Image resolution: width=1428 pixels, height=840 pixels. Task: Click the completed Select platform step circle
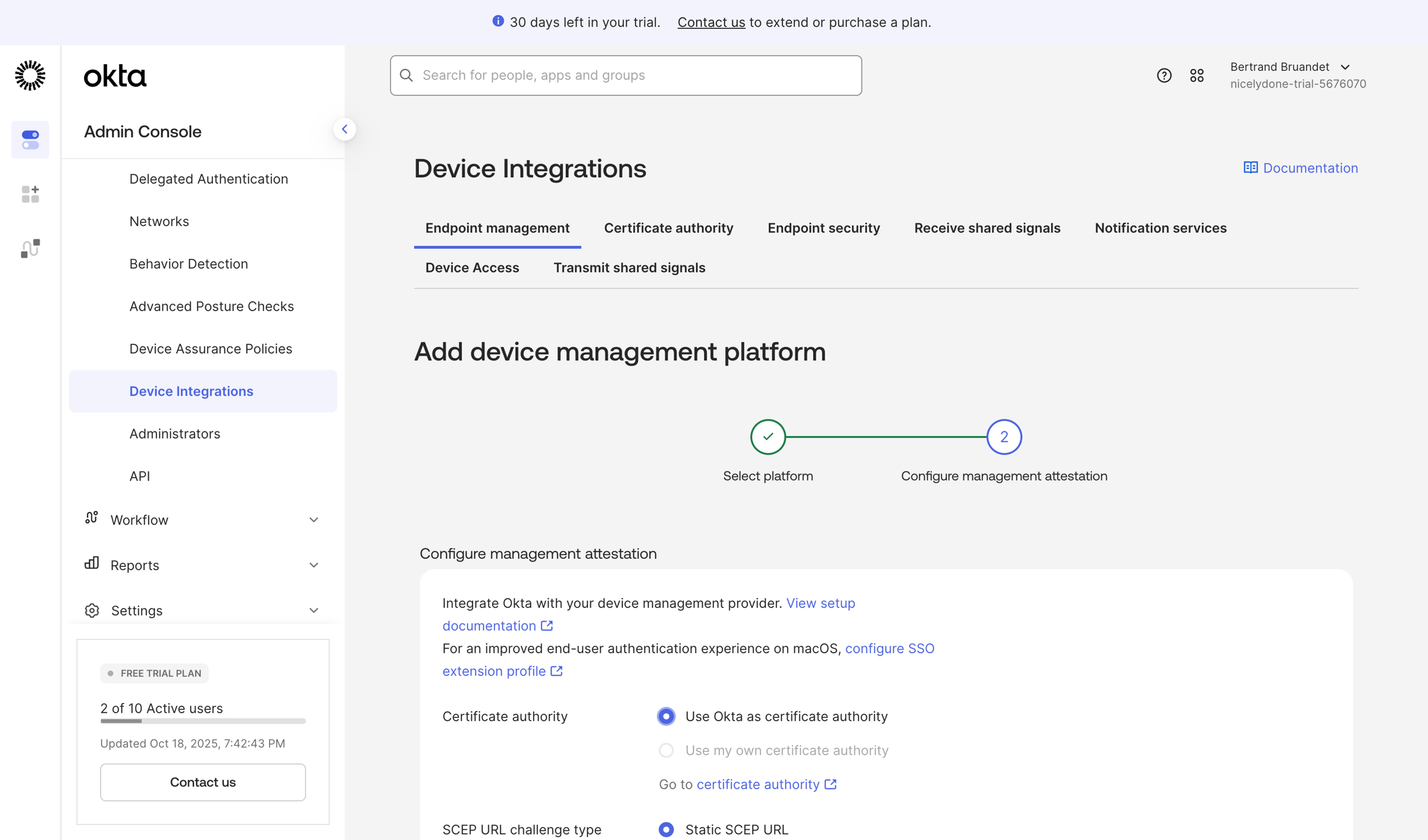768,437
